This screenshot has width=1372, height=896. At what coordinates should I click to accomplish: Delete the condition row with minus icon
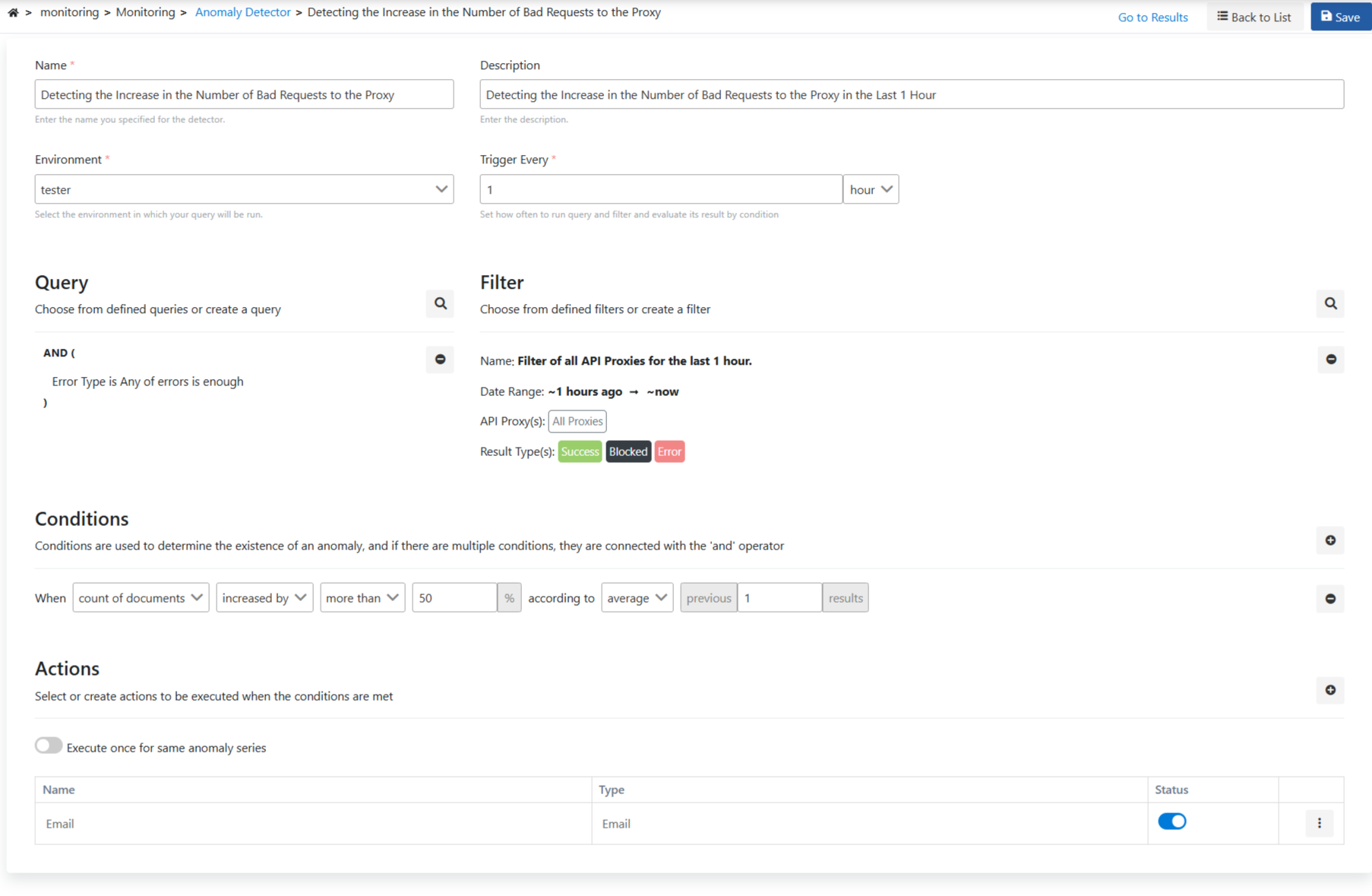pos(1329,599)
